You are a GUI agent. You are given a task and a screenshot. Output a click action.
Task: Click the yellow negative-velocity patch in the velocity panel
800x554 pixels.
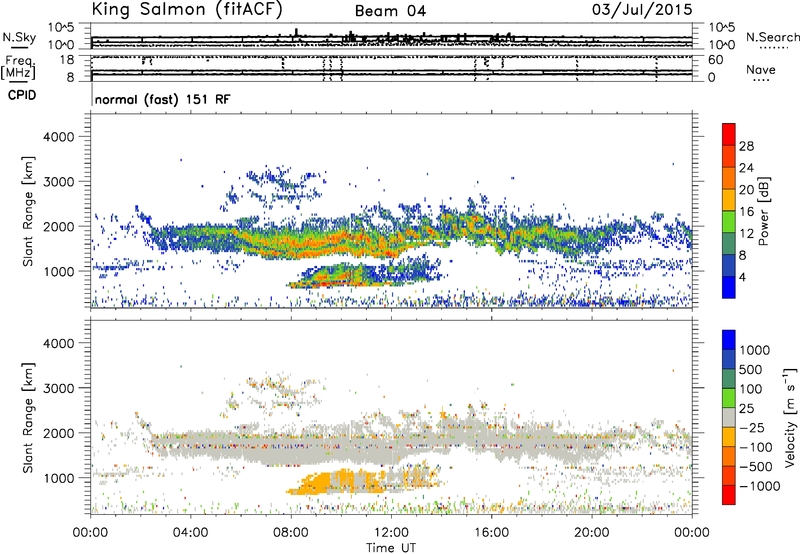click(x=316, y=484)
